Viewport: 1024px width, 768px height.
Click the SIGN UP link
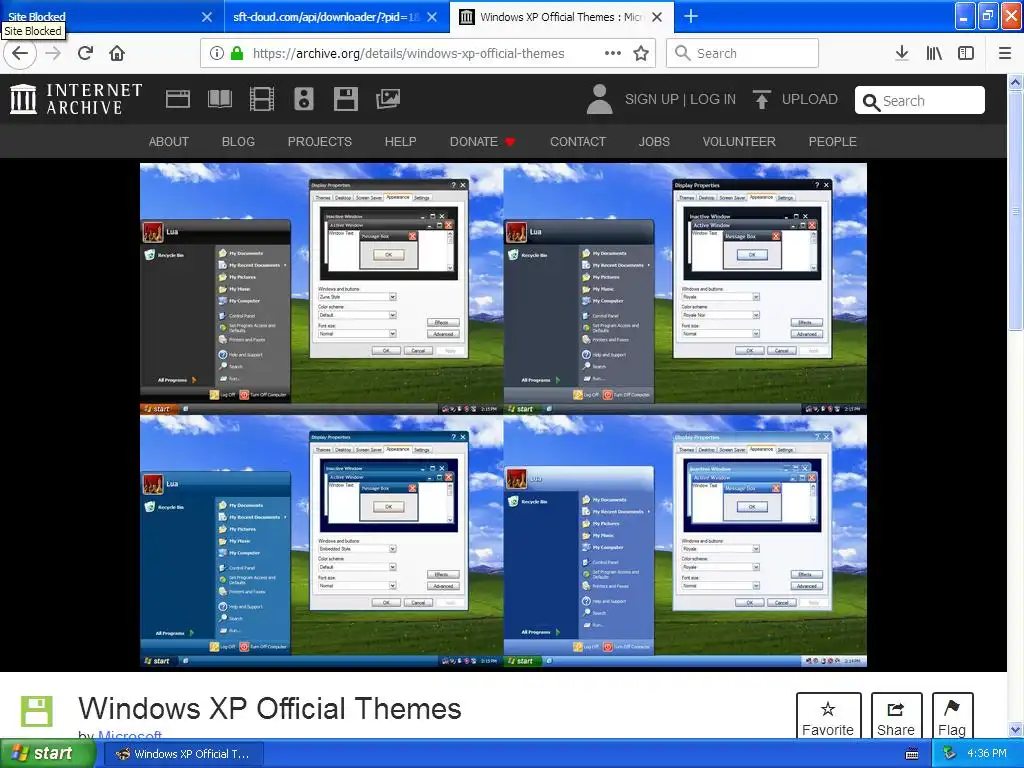(651, 99)
